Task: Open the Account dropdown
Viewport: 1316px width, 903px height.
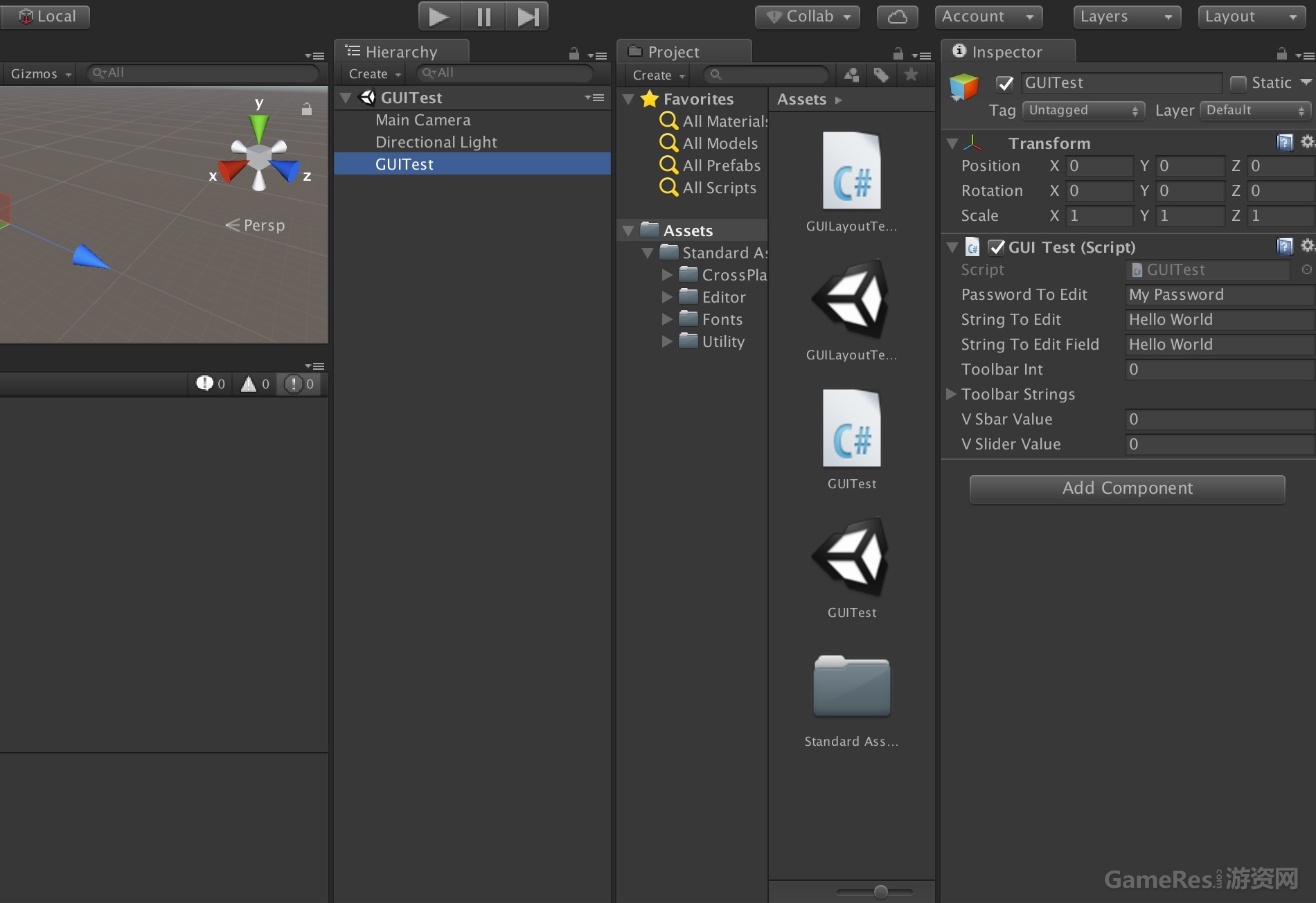Action: pyautogui.click(x=988, y=17)
